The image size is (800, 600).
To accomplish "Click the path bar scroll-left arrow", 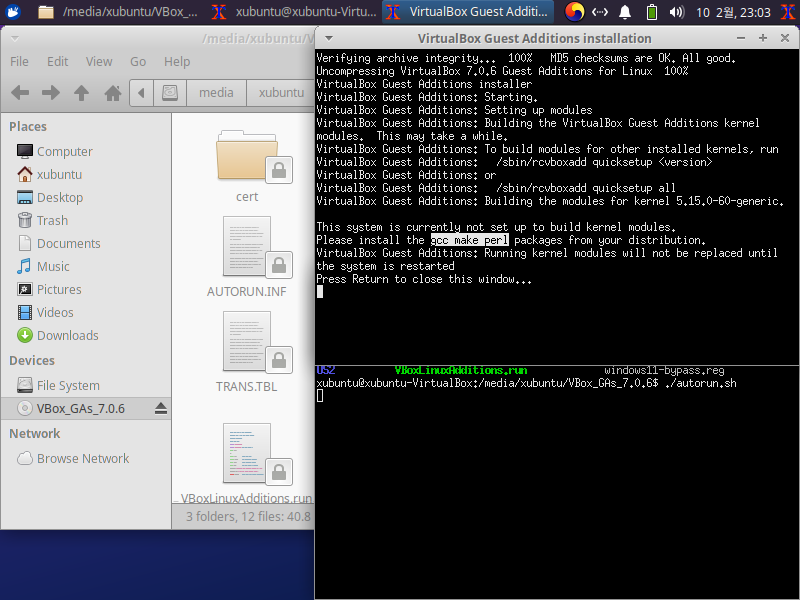I will tap(141, 93).
